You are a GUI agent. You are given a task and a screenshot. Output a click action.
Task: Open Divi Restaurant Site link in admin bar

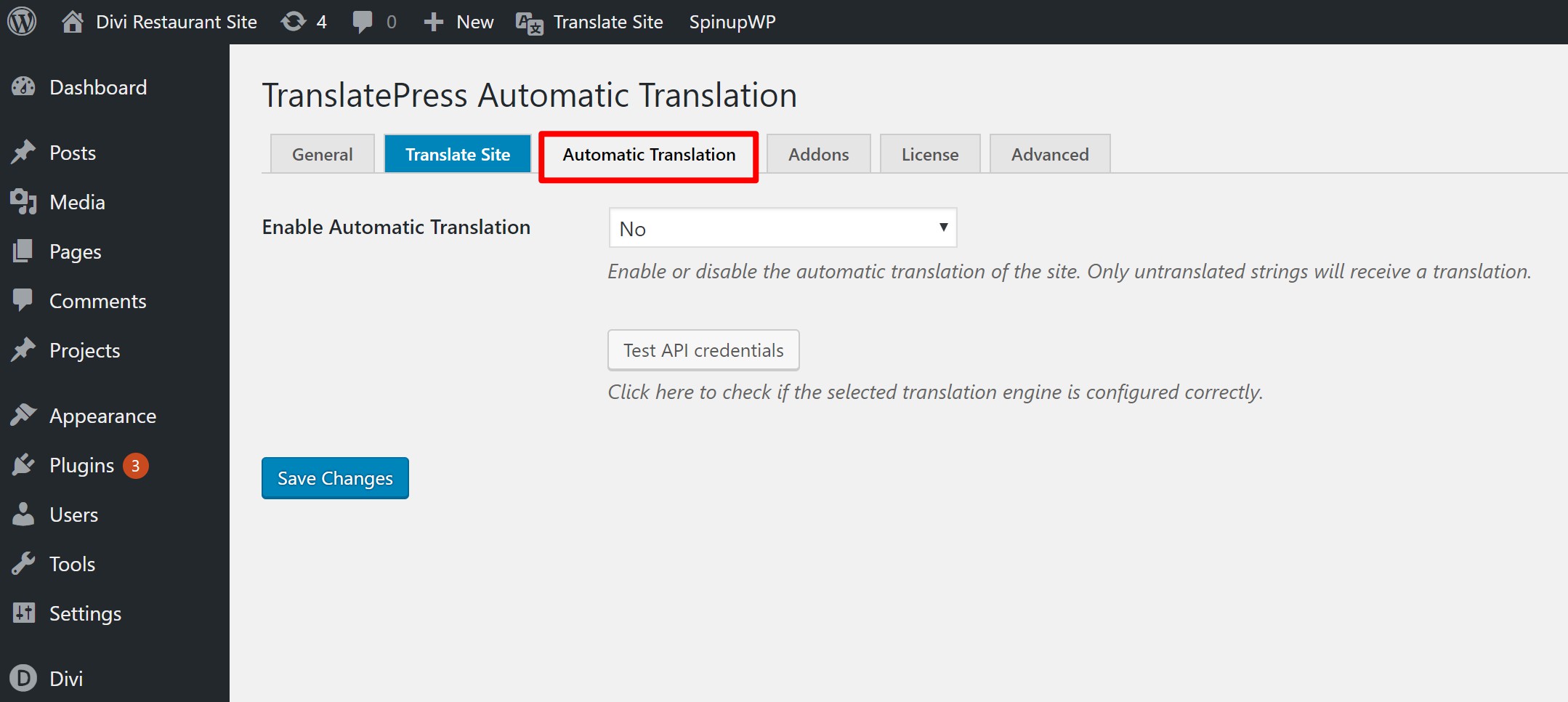click(x=177, y=22)
